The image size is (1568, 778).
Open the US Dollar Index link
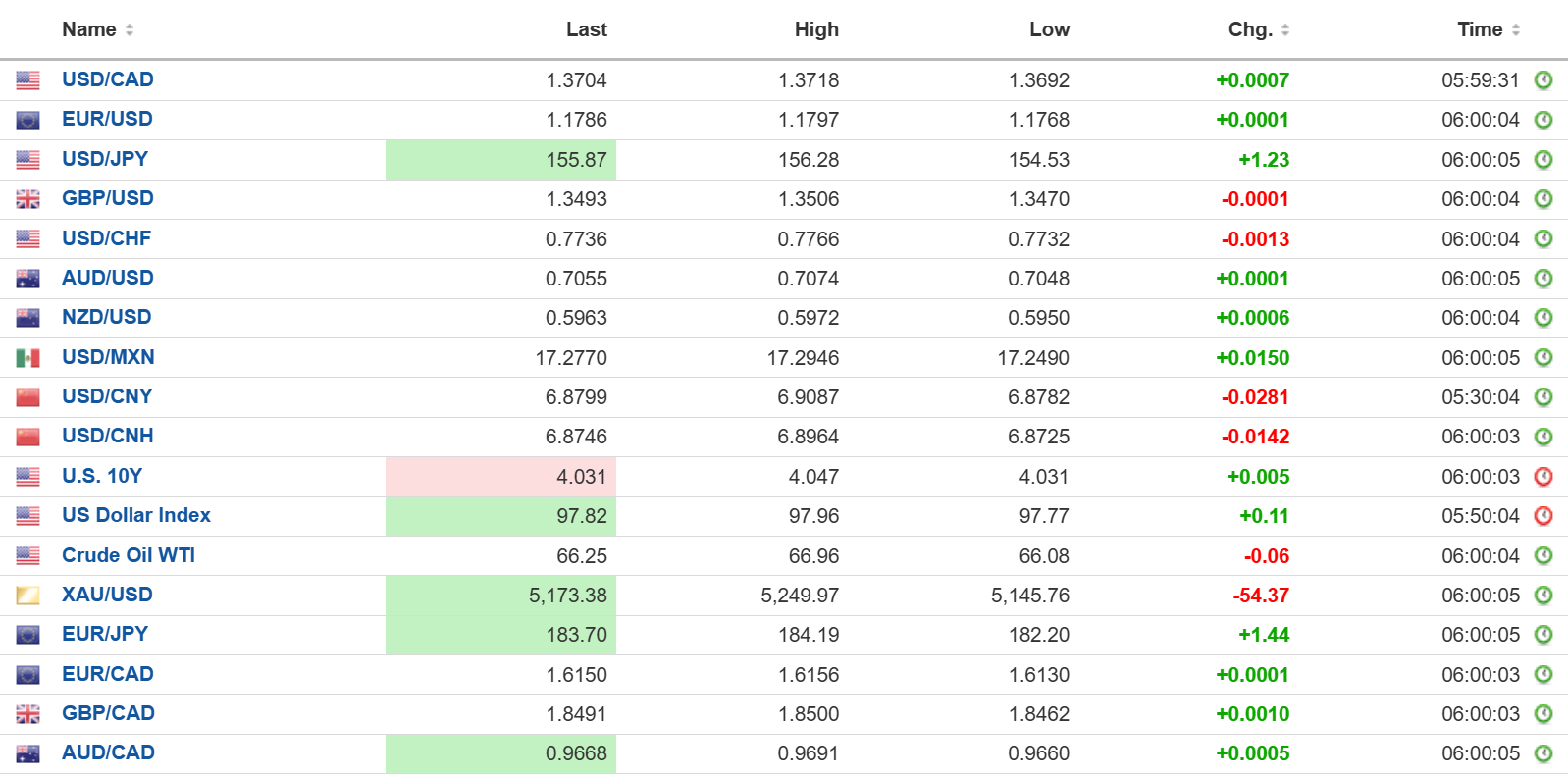[x=136, y=515]
